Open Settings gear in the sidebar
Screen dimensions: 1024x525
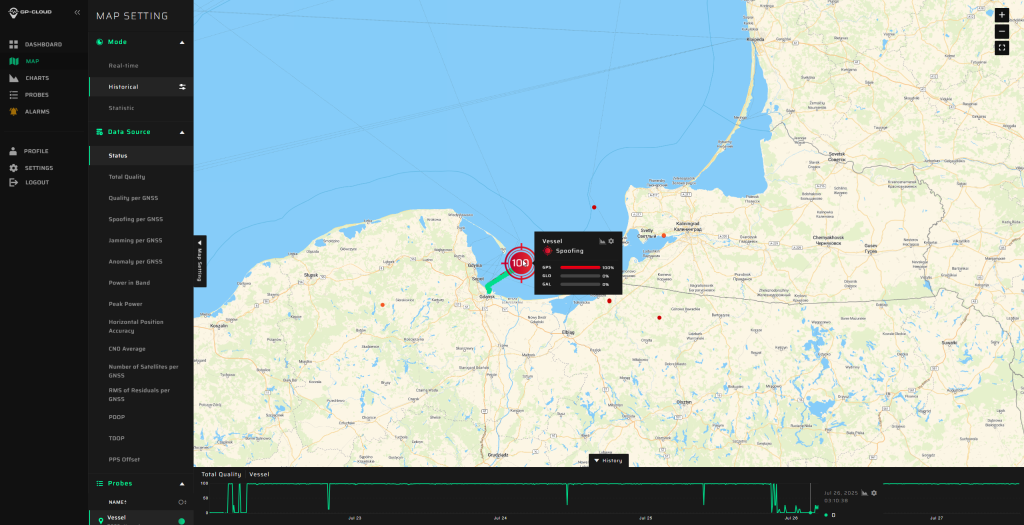click(x=14, y=168)
